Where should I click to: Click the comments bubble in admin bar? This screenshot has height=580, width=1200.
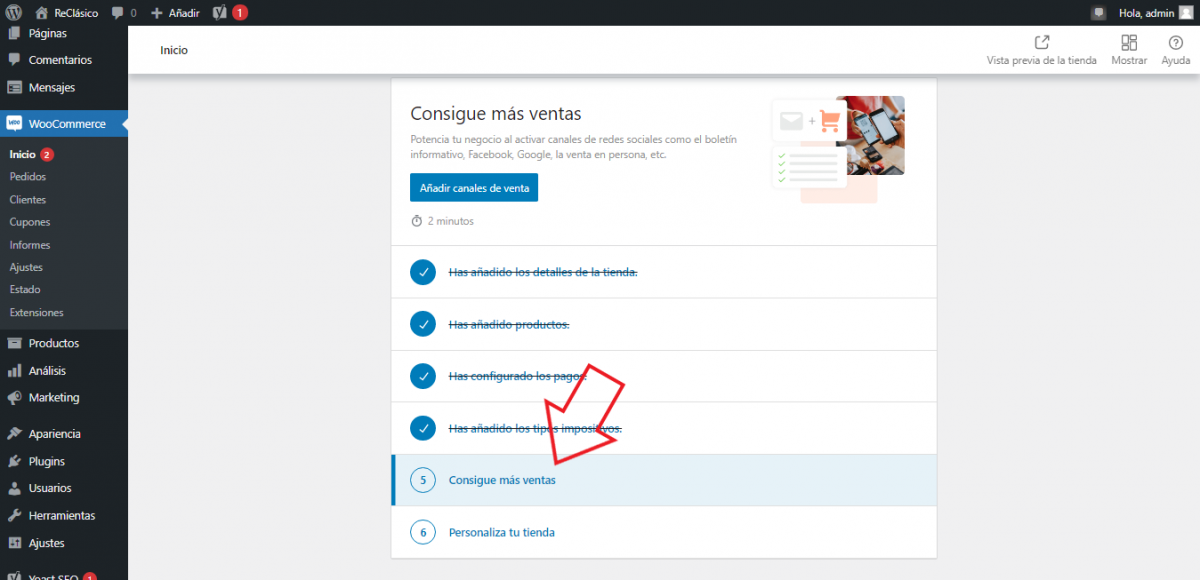point(119,13)
